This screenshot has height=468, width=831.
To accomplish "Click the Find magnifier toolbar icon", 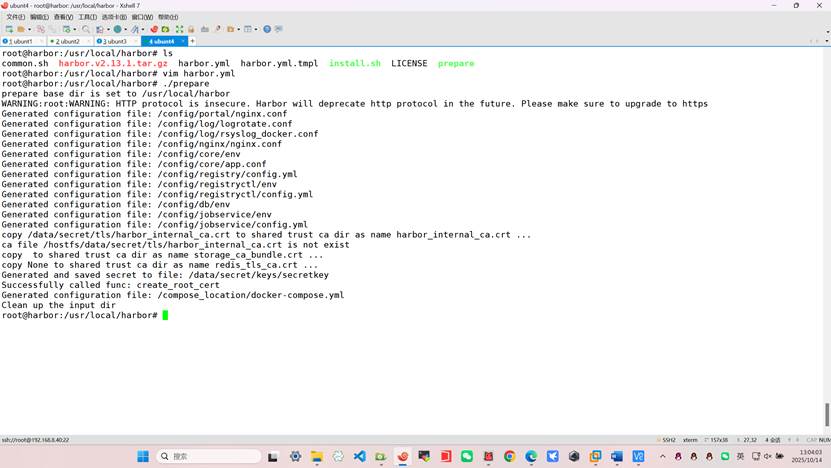I will [86, 29].
